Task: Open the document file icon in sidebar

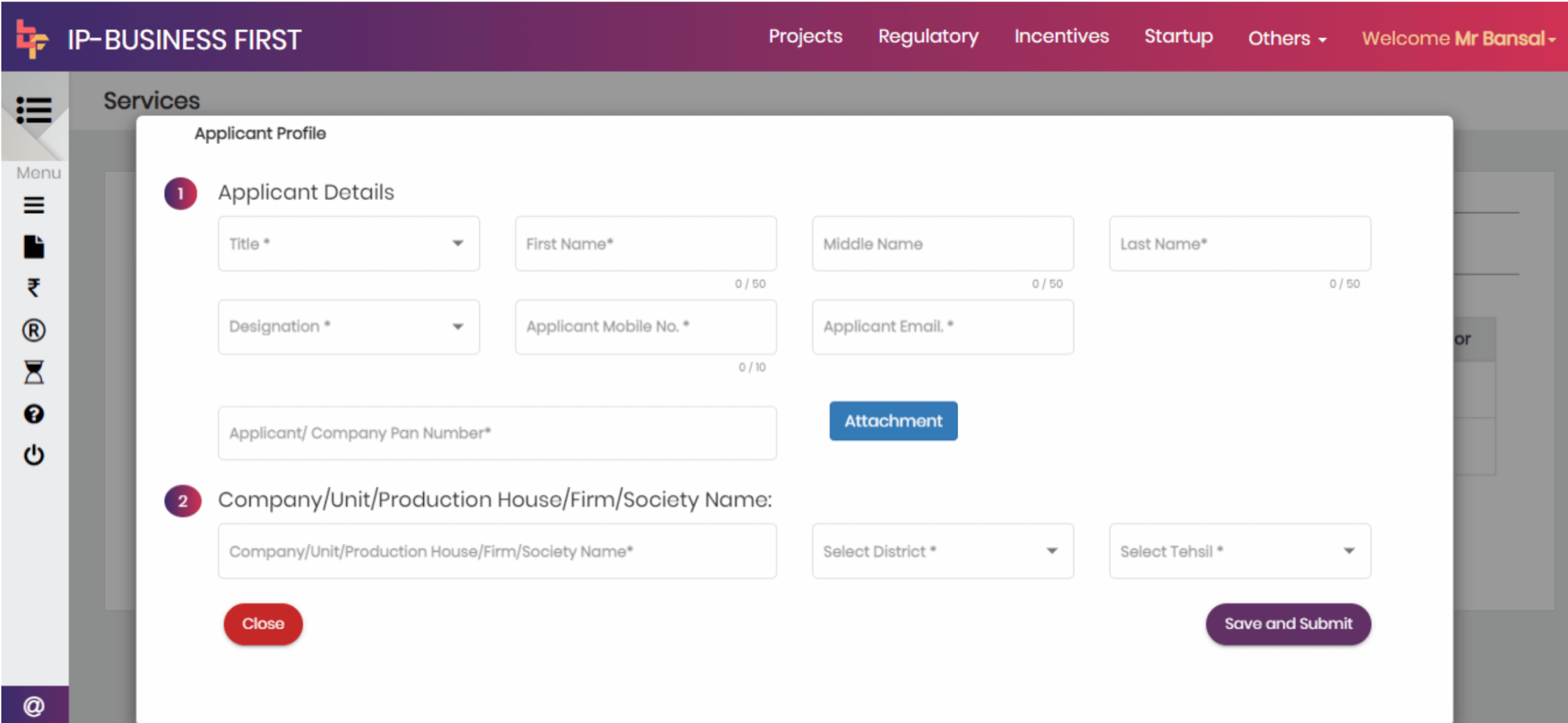Action: coord(34,247)
